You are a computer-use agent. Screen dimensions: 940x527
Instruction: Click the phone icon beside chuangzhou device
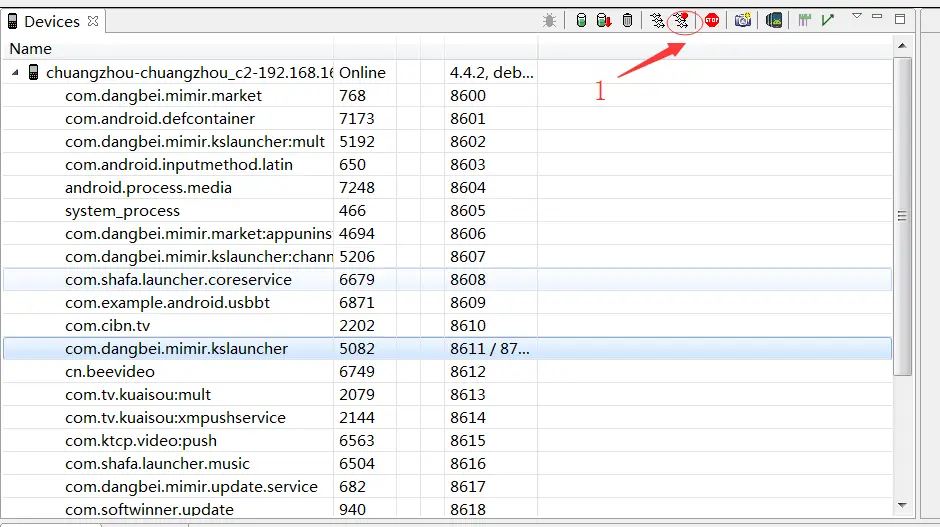click(34, 73)
